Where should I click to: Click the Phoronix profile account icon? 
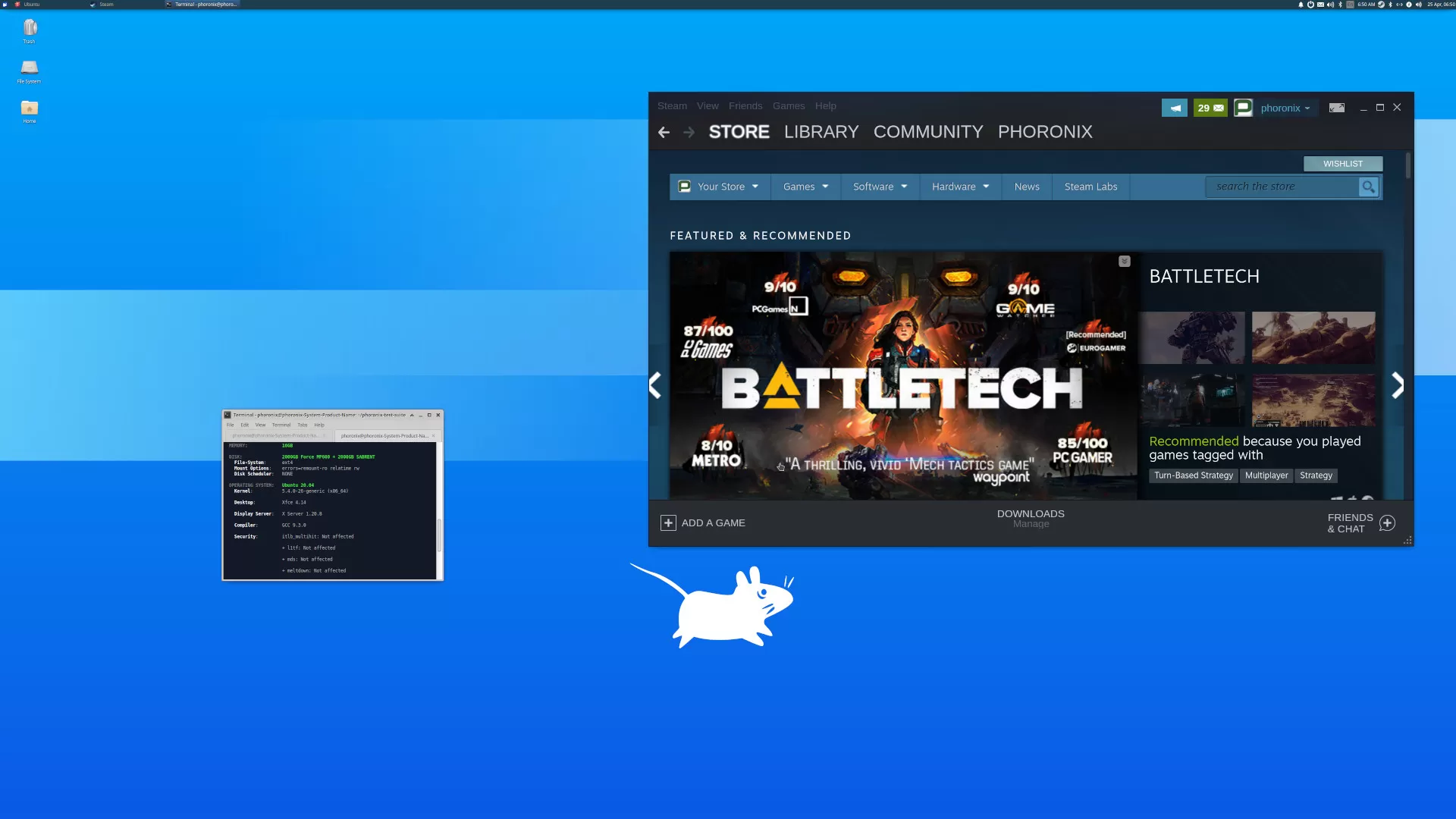coord(1243,107)
